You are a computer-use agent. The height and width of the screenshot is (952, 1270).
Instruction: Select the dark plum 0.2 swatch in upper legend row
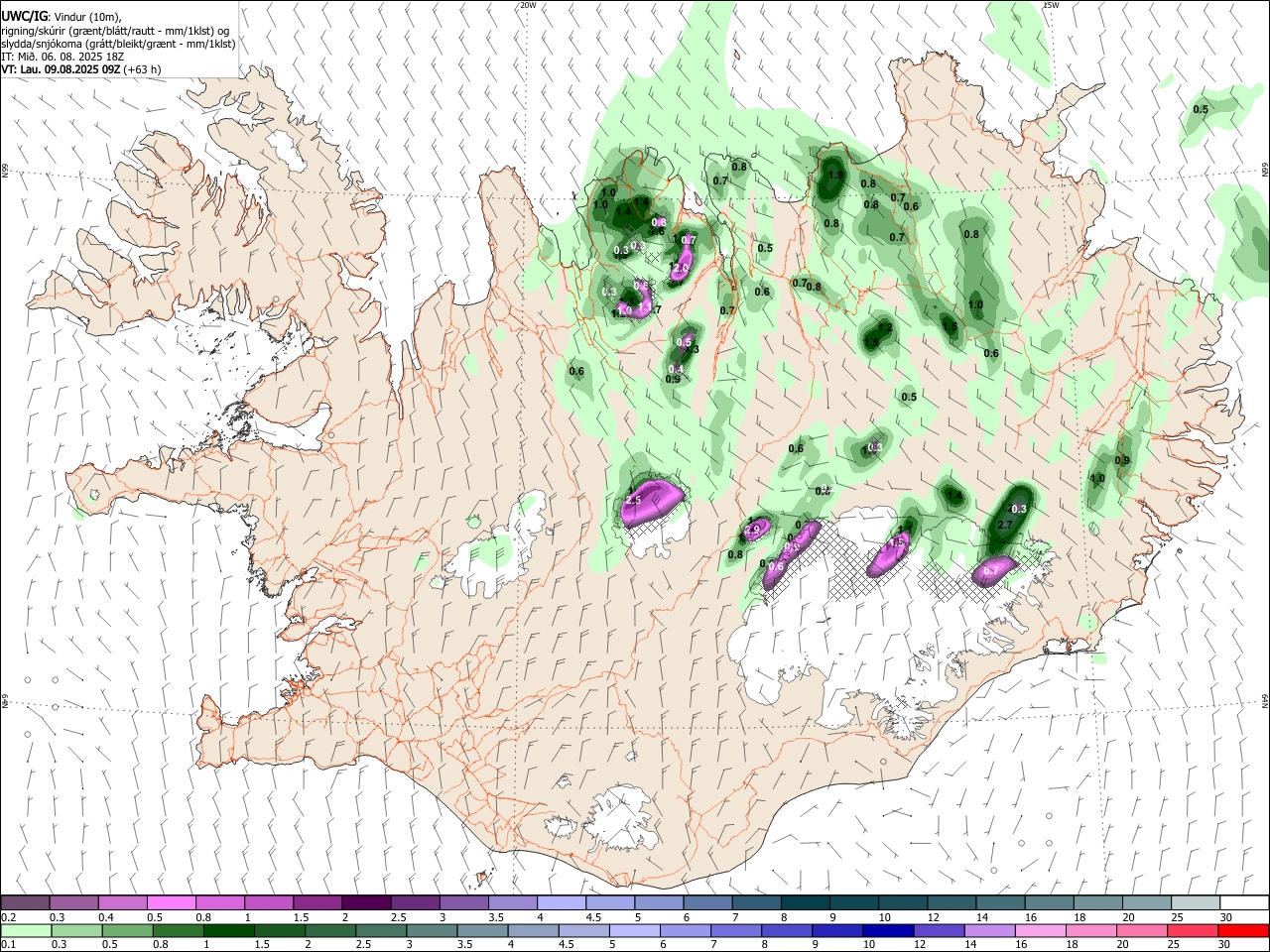click(x=25, y=903)
